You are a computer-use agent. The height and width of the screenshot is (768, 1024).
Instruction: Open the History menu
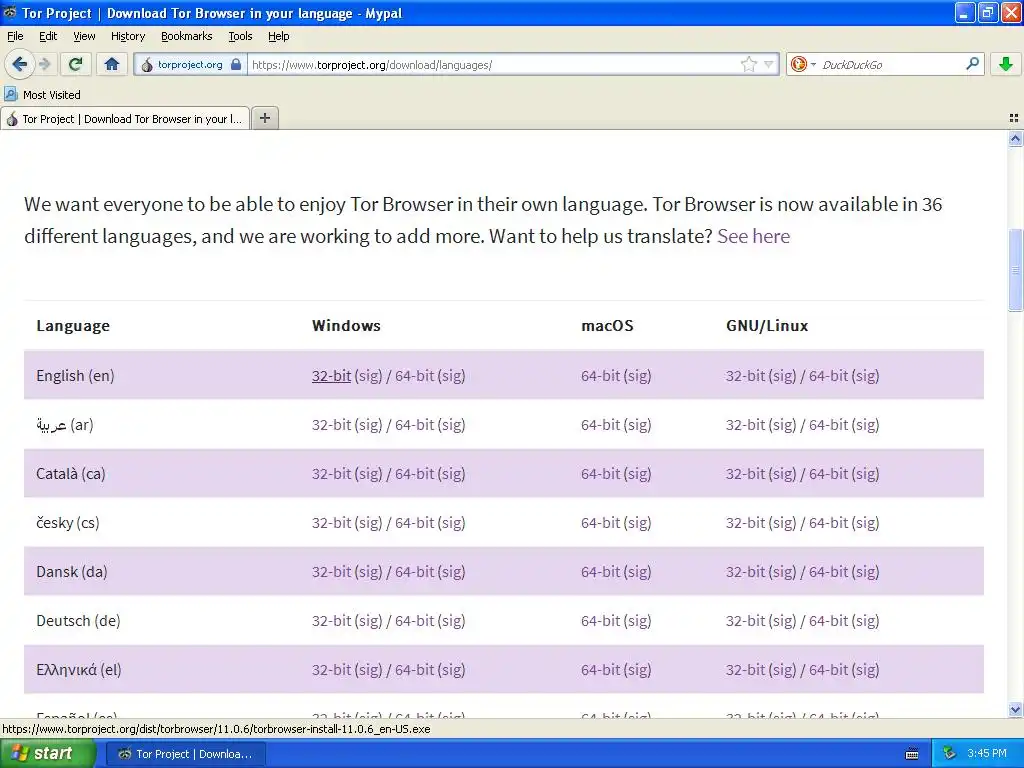128,37
